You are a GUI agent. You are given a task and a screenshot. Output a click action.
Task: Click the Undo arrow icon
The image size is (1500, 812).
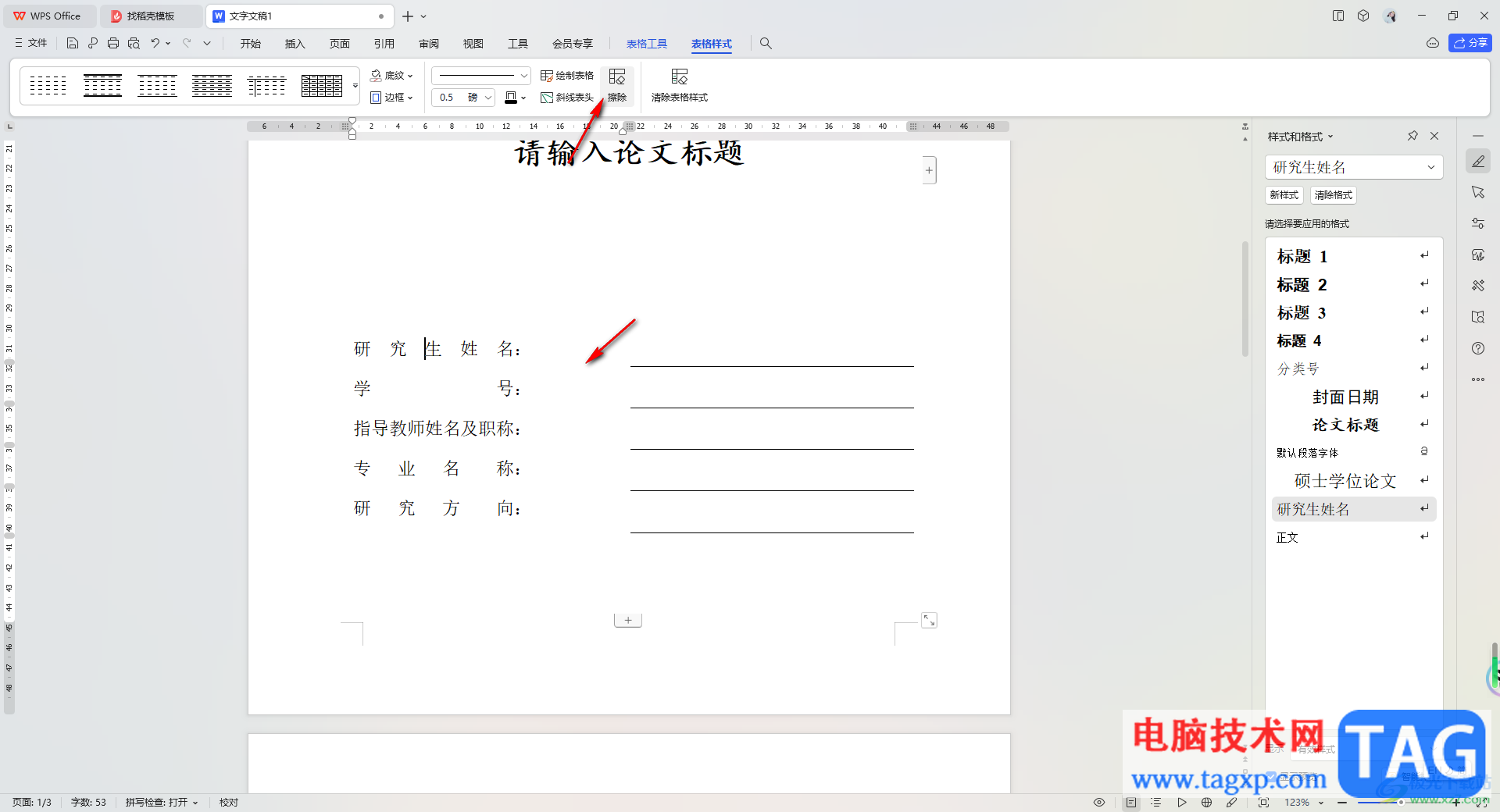tap(155, 44)
